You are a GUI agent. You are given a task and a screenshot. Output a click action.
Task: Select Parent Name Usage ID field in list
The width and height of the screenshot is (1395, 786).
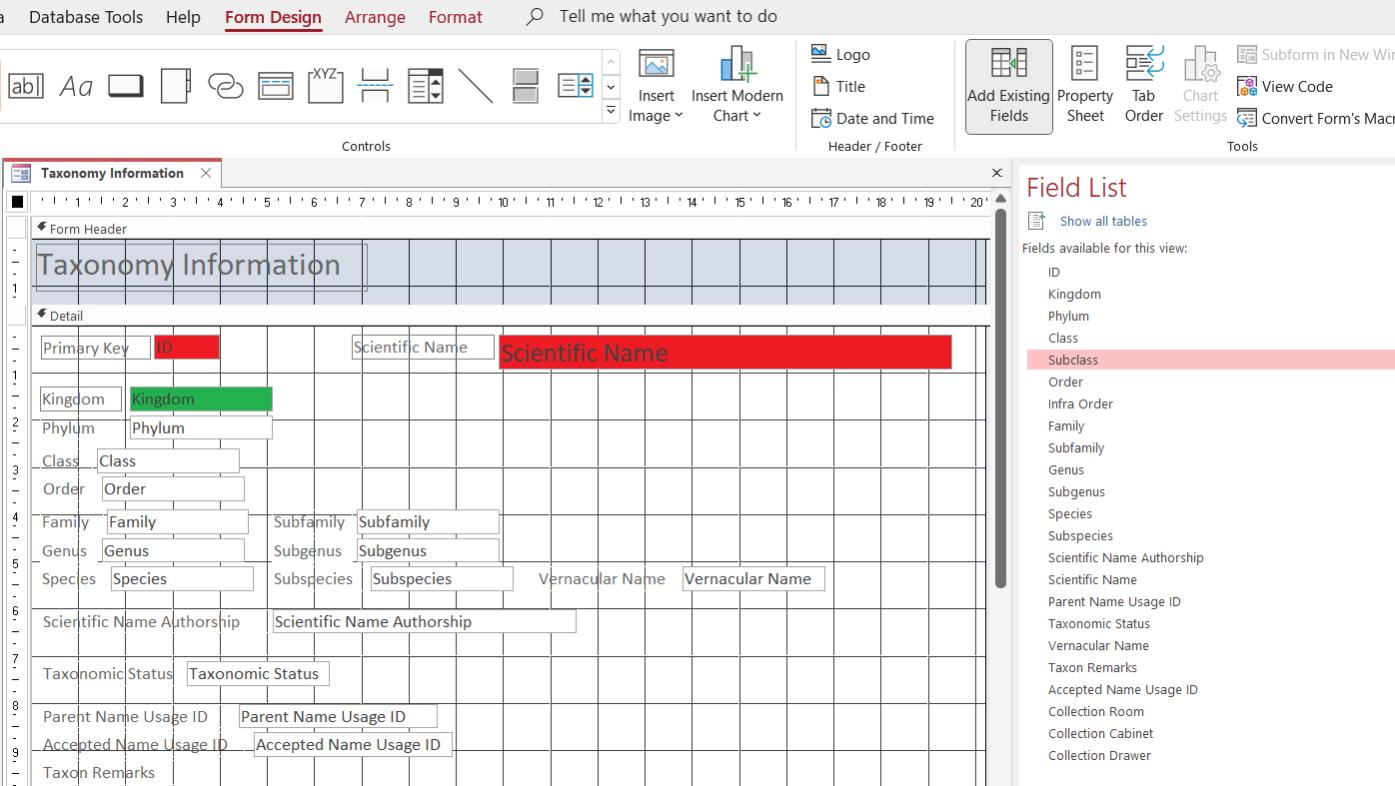(1114, 602)
